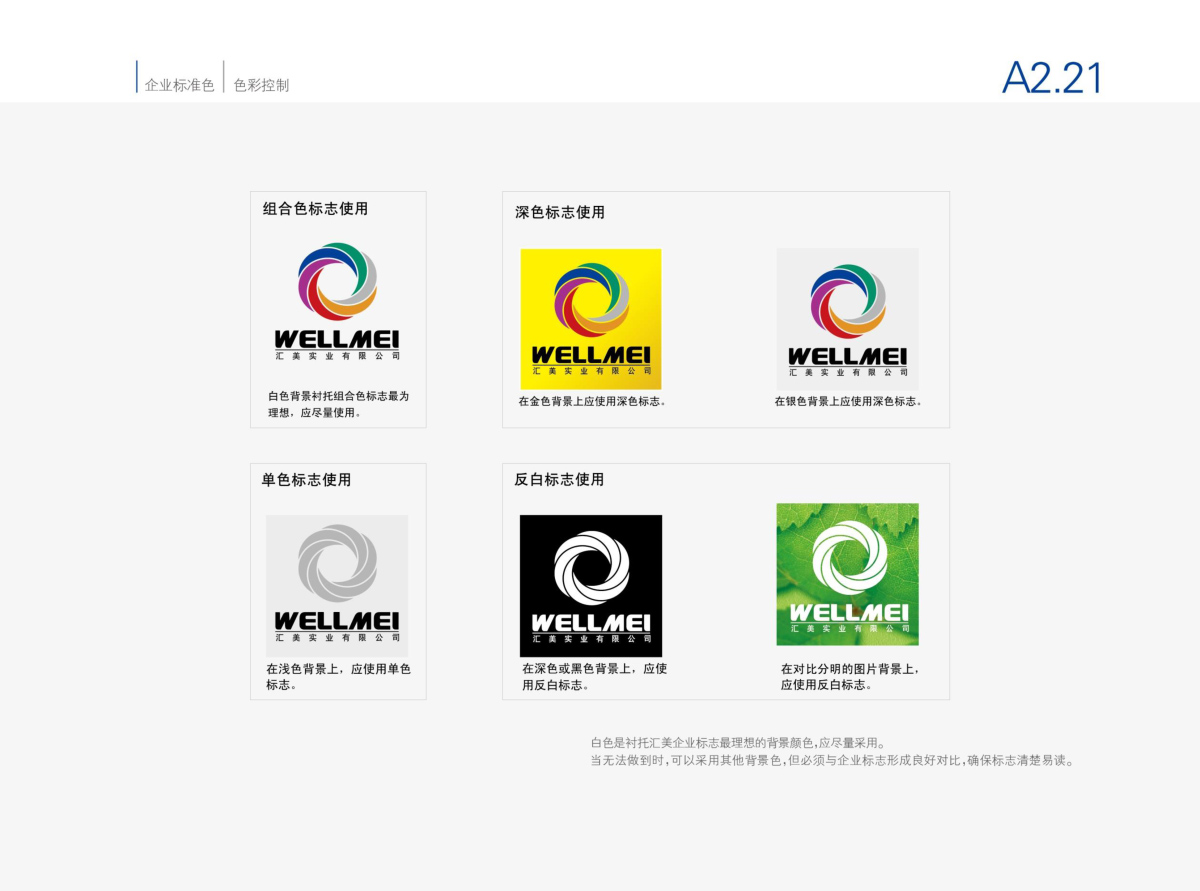Click the WELLMEI wordmark on the gold background
The width and height of the screenshot is (1200, 891).
click(591, 355)
